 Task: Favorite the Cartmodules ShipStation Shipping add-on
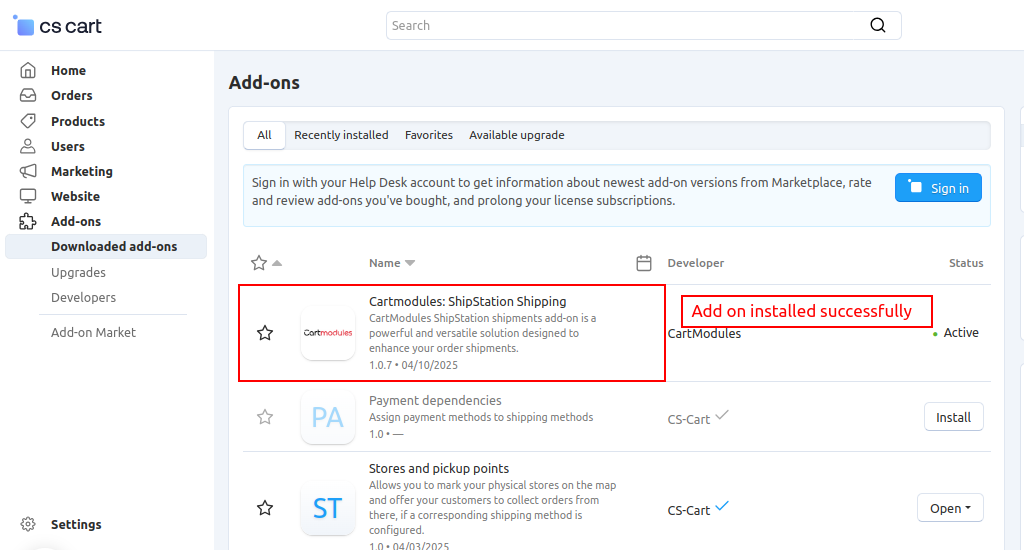click(x=265, y=333)
